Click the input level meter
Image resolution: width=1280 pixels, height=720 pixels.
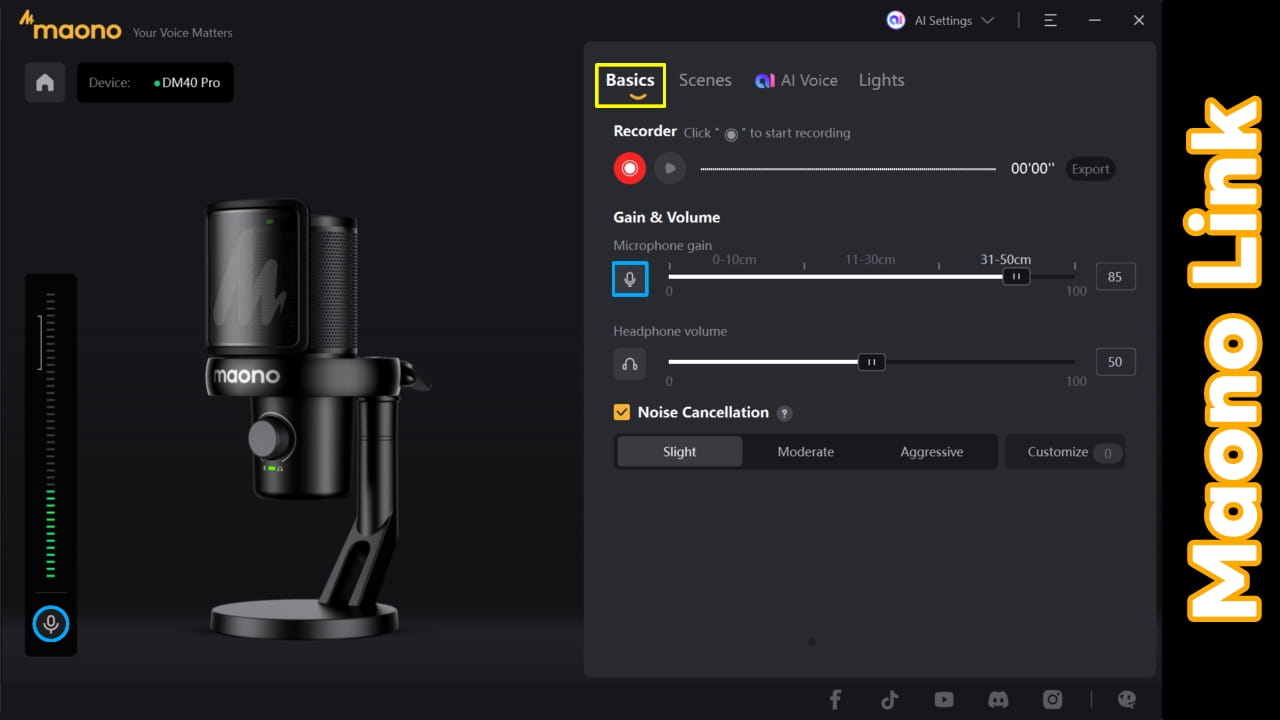tap(51, 435)
